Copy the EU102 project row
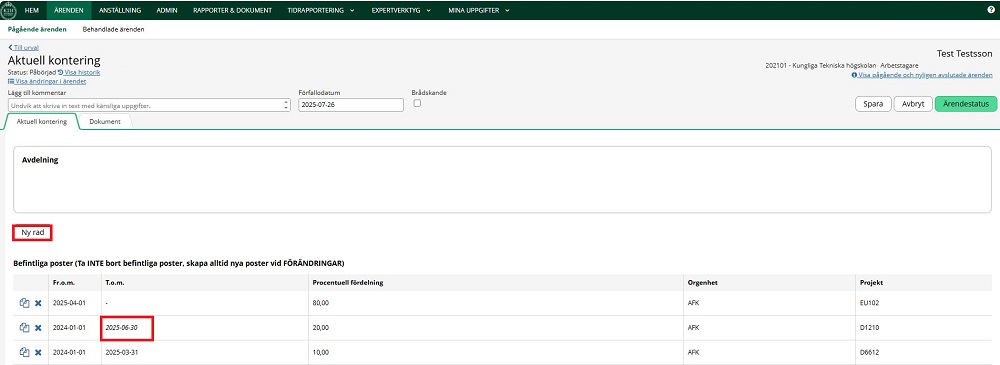This screenshot has height=365, width=1000. point(25,303)
